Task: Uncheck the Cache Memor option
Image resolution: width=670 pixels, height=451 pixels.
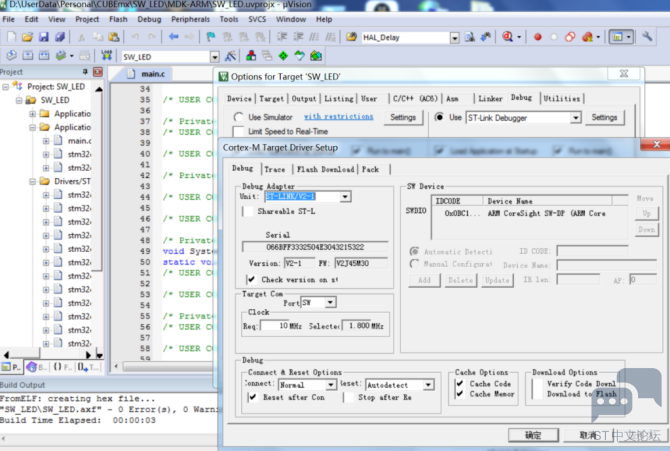Action: click(460, 394)
